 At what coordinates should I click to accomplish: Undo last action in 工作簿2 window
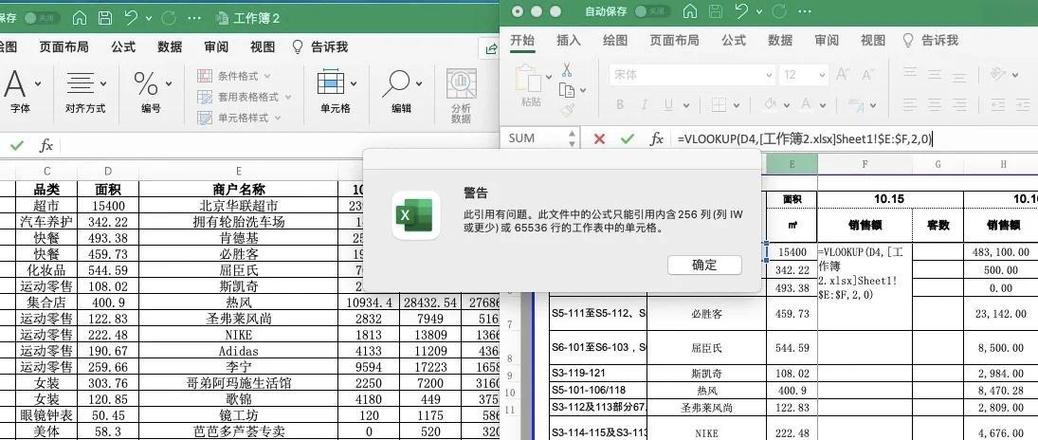(131, 18)
